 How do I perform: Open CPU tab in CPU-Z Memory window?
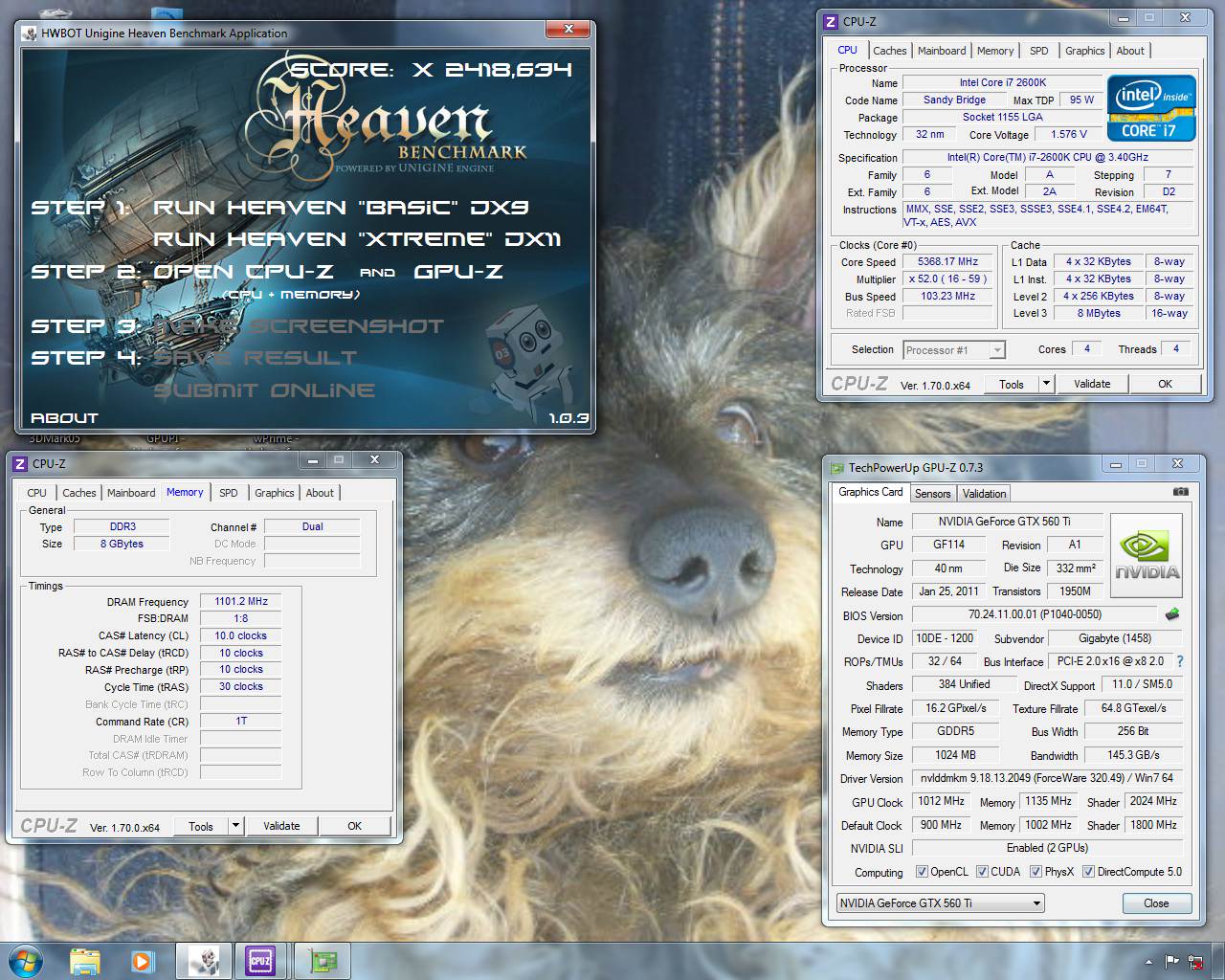pos(36,493)
